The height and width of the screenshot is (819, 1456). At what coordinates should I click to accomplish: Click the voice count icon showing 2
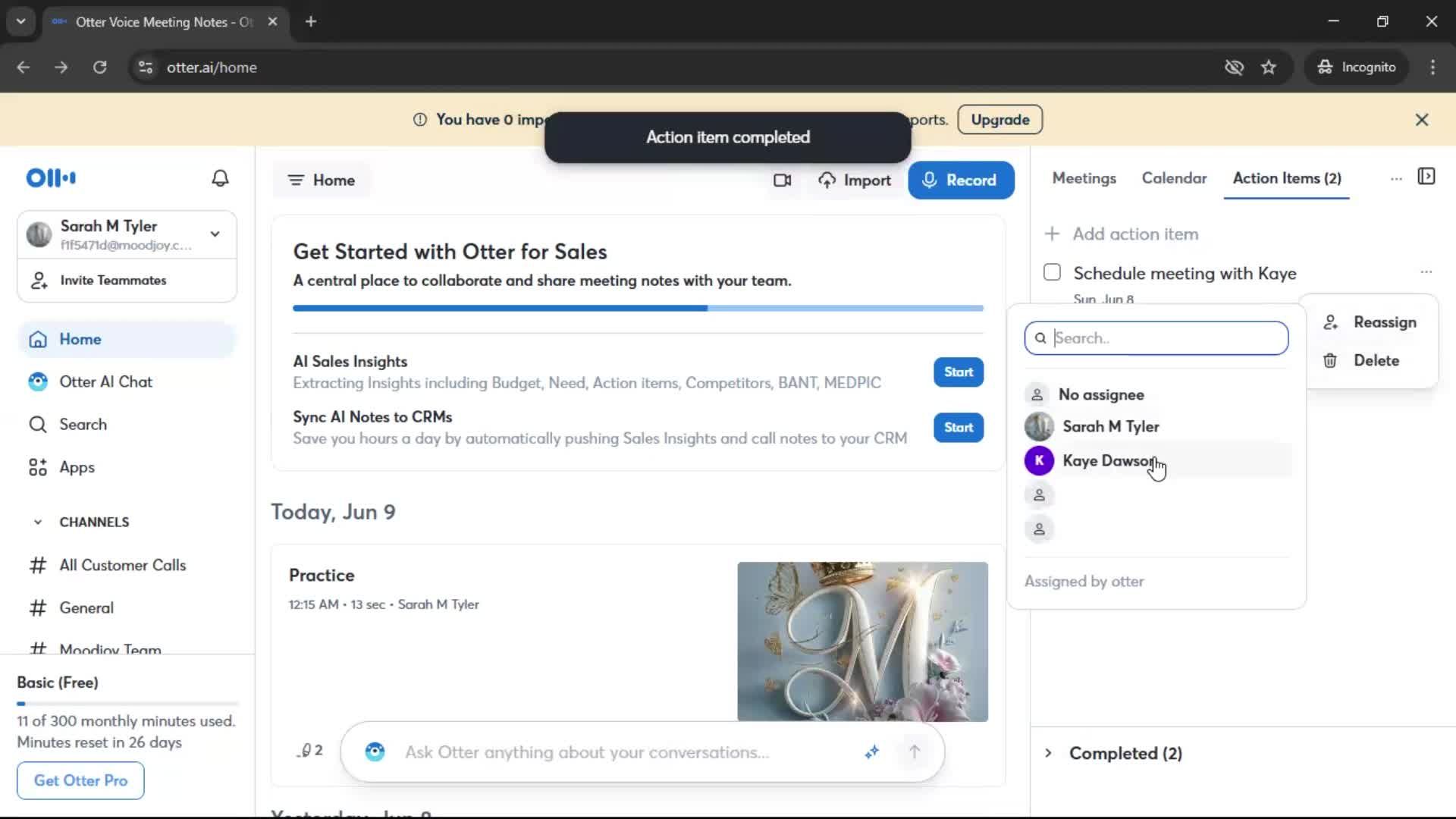[310, 751]
